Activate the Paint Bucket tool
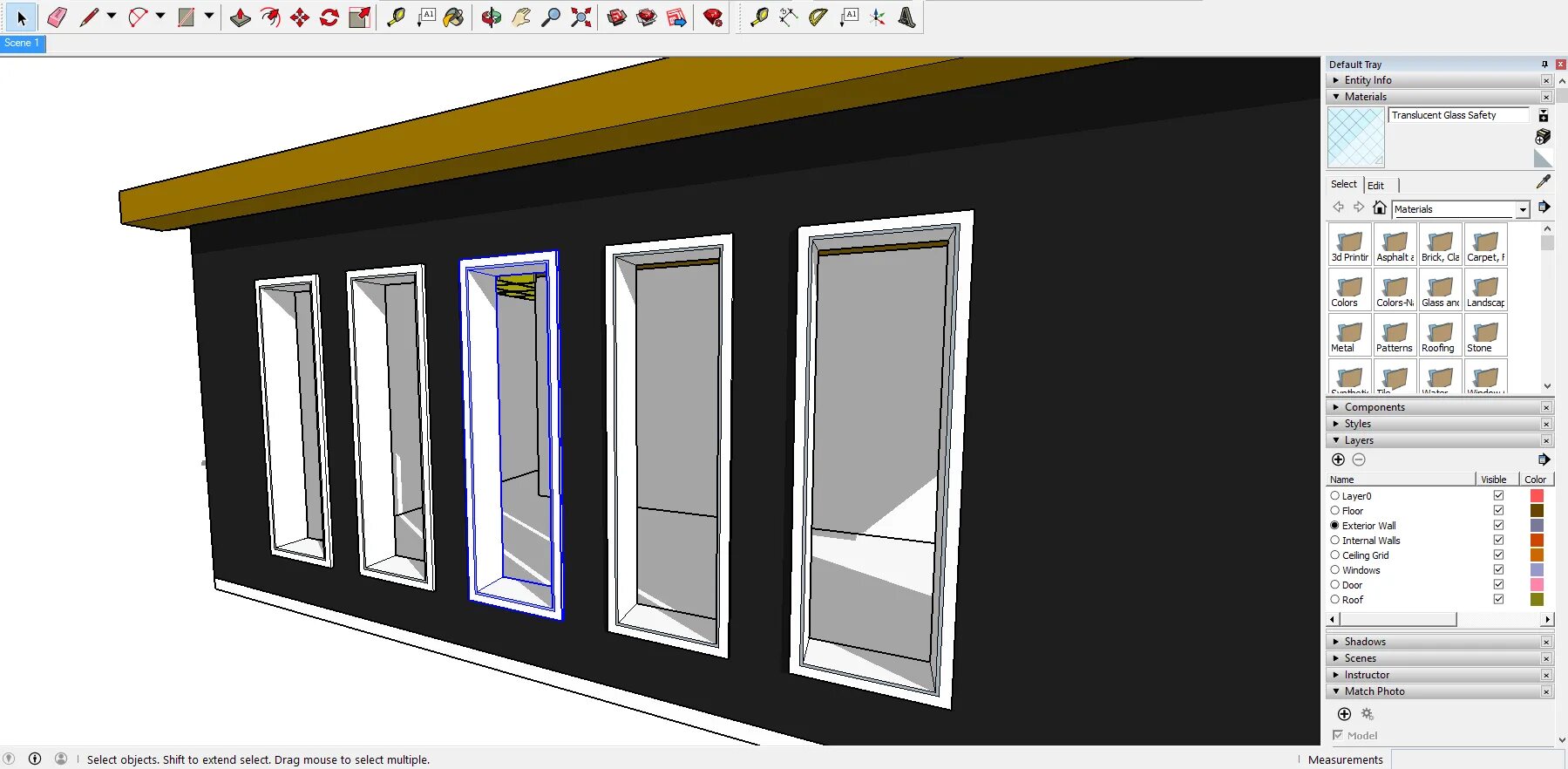The height and width of the screenshot is (769, 1568). (x=454, y=17)
